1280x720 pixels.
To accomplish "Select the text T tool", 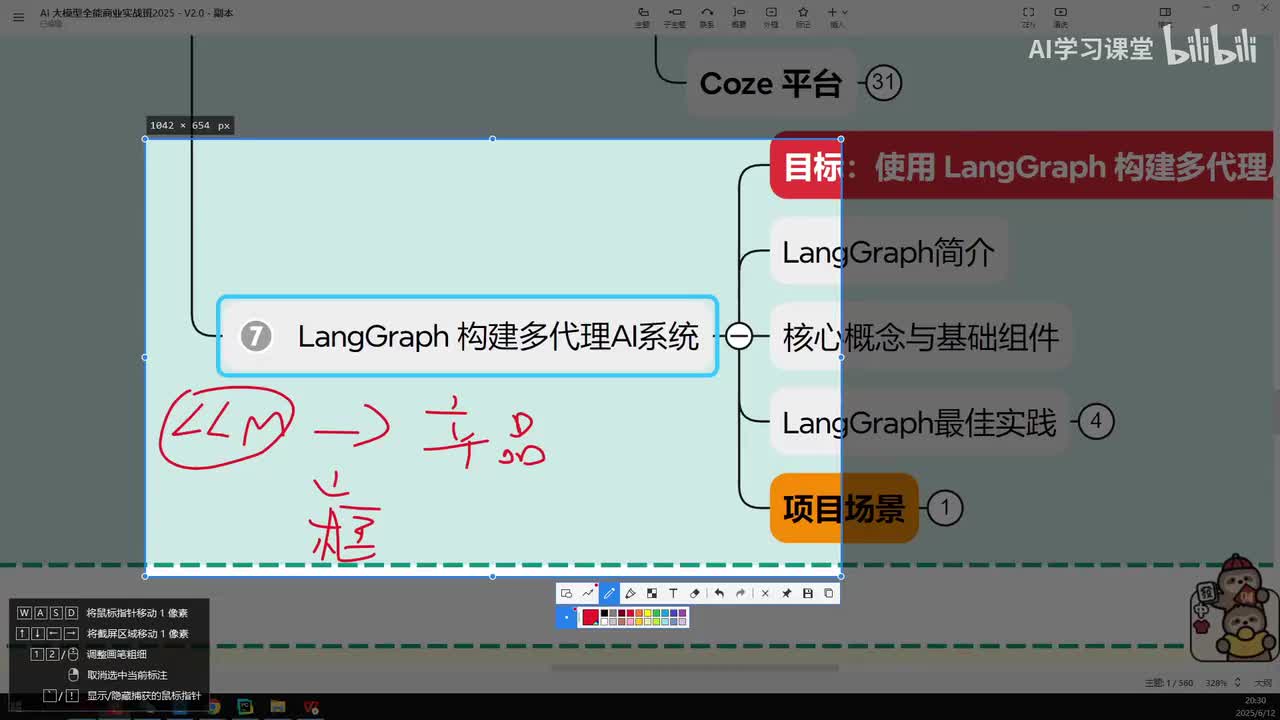I will point(673,593).
